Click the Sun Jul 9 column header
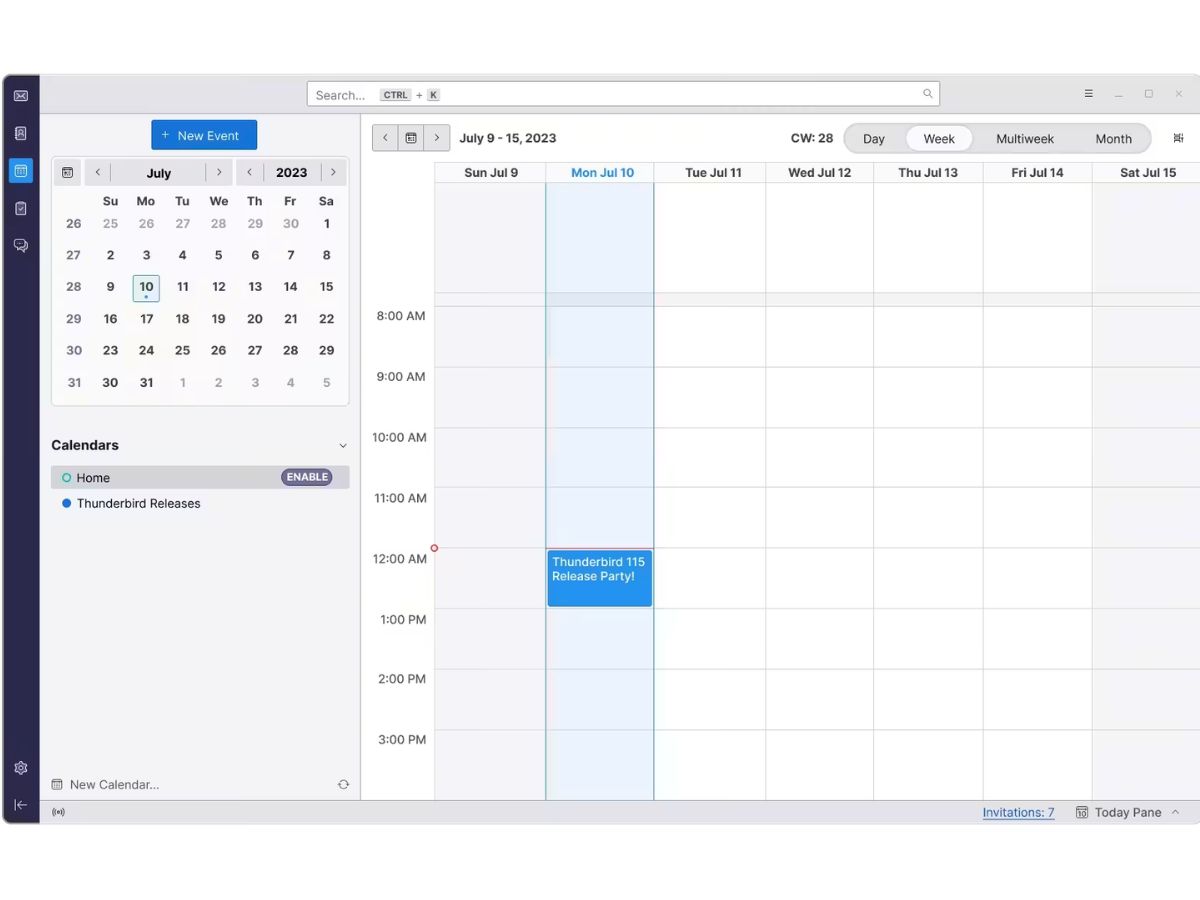This screenshot has width=1200, height=900. pos(491,173)
